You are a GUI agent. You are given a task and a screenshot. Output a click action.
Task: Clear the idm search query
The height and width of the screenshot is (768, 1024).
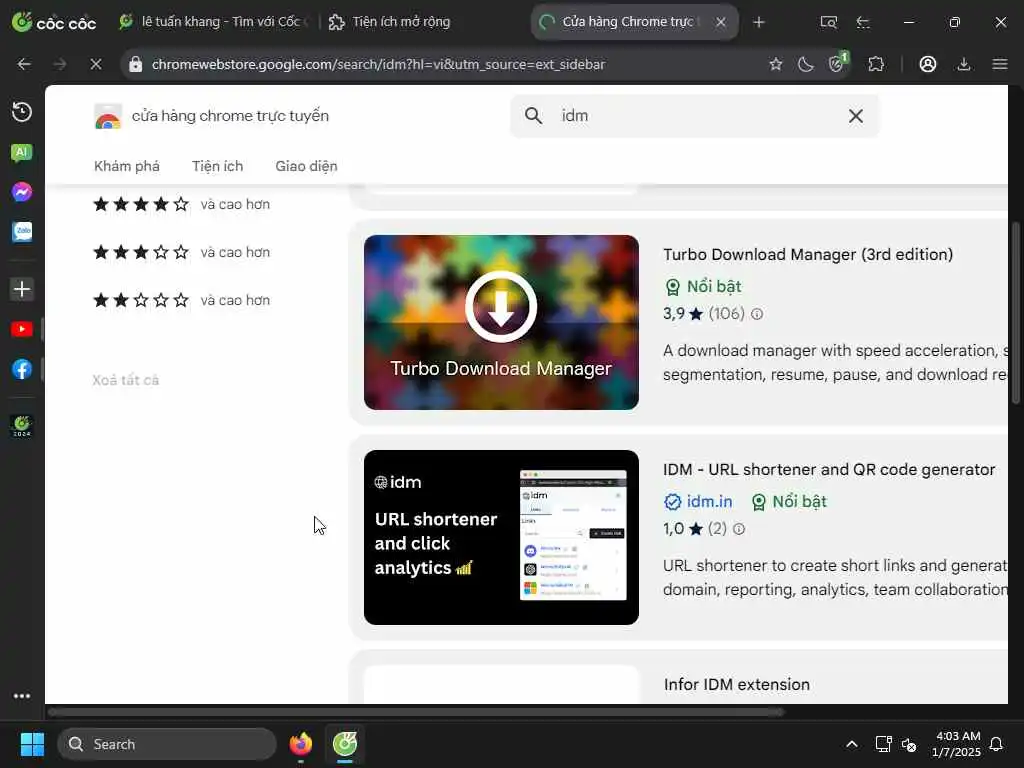(x=856, y=116)
